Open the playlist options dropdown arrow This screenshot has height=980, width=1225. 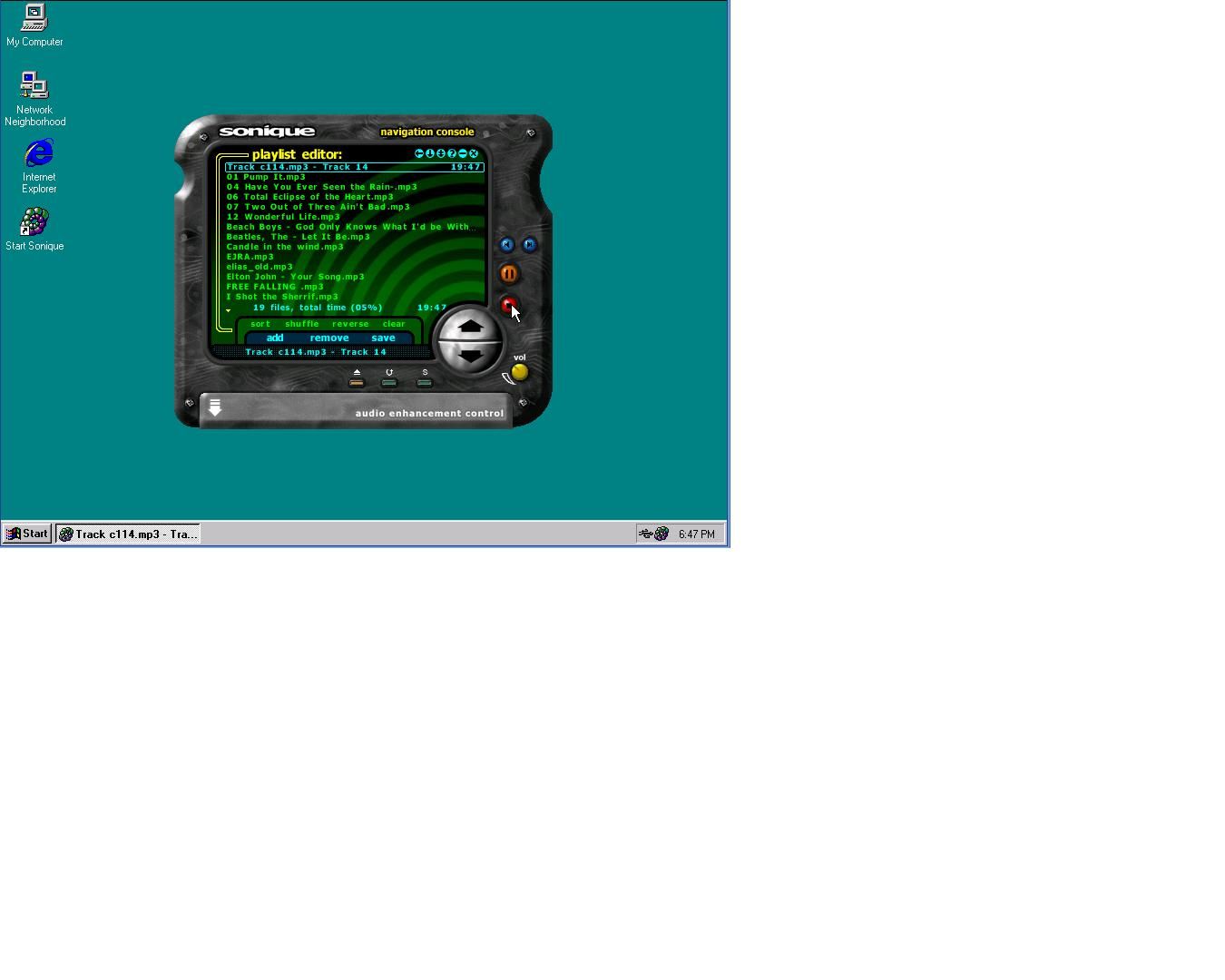(x=228, y=311)
